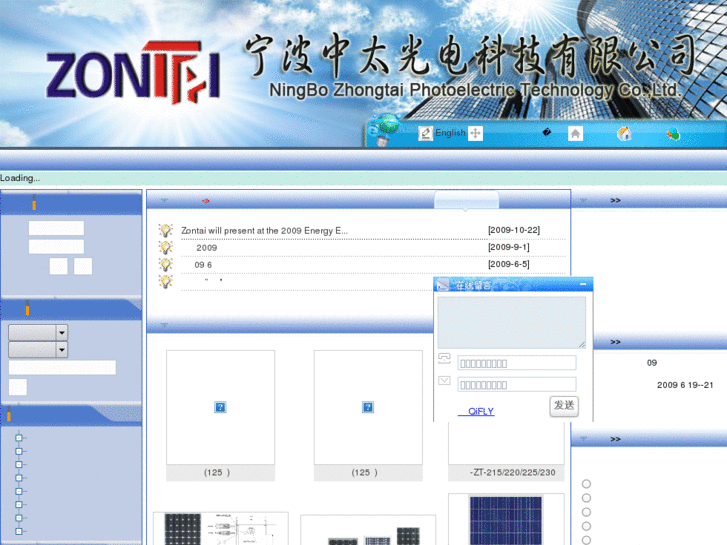
Task: Click the lower login field in sidebar
Action: click(56, 246)
